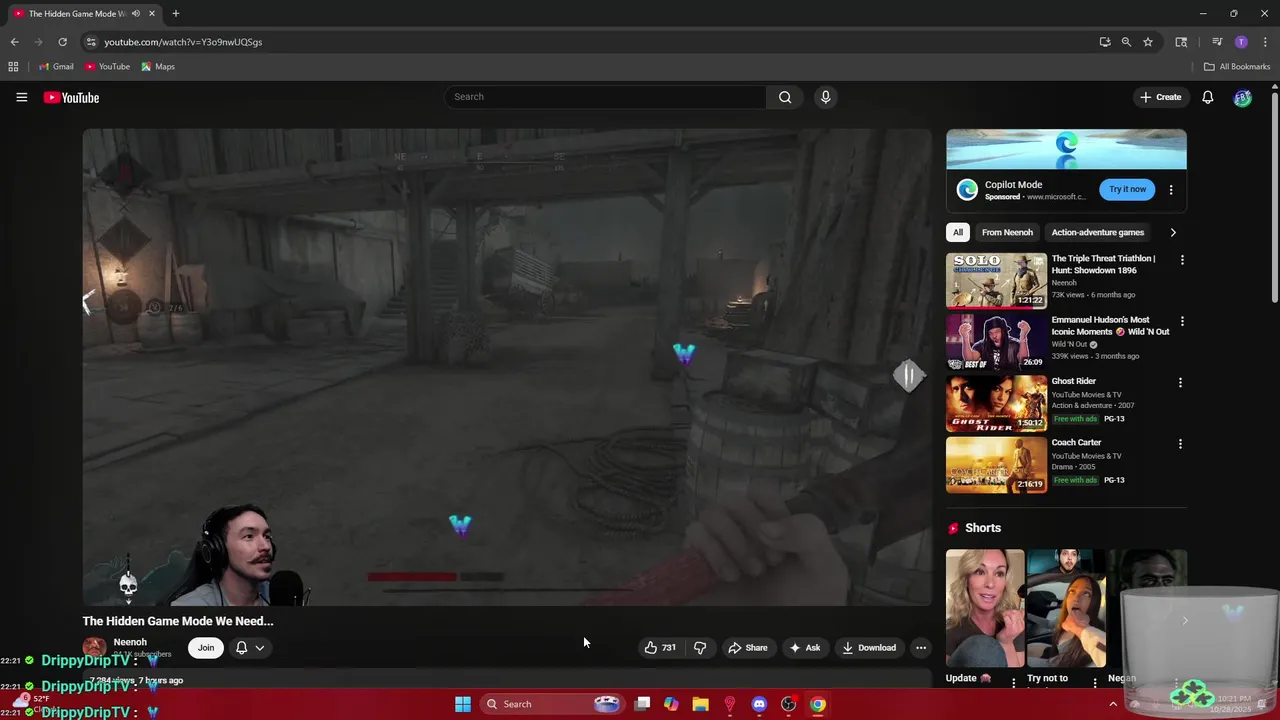Open the Coach Carter movie thumbnail
Image resolution: width=1280 pixels, height=720 pixels.
pyautogui.click(x=997, y=464)
